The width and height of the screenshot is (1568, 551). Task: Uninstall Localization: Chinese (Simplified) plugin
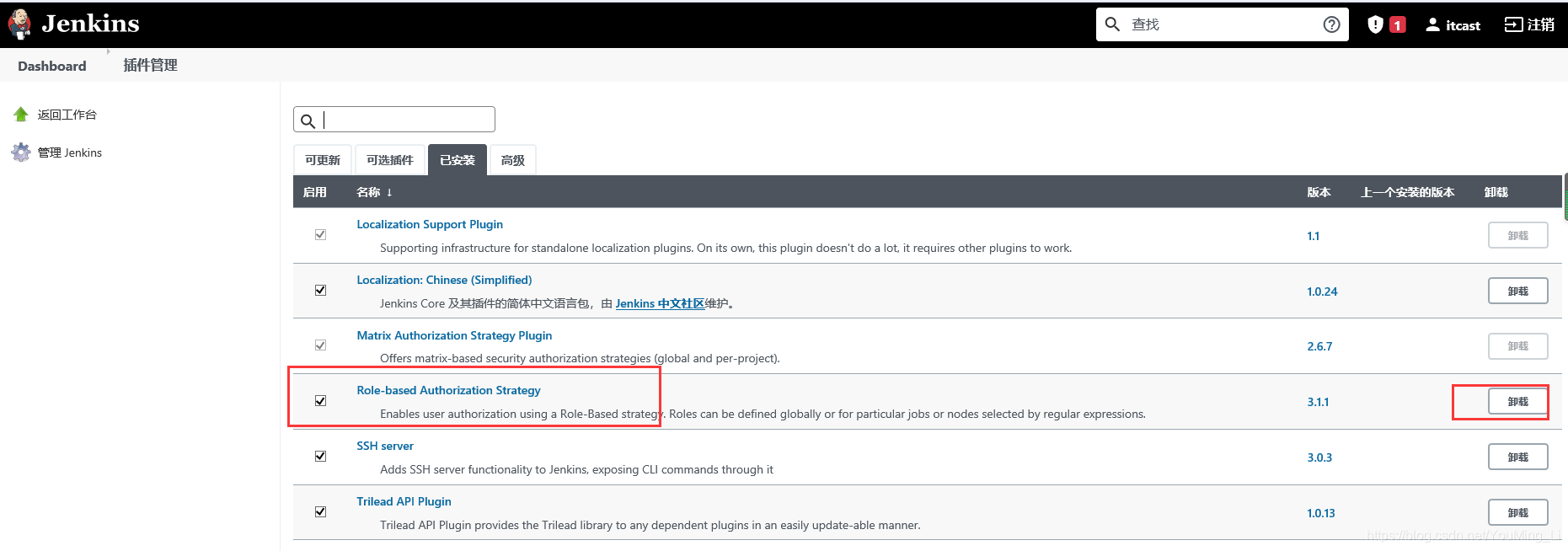tap(1517, 291)
